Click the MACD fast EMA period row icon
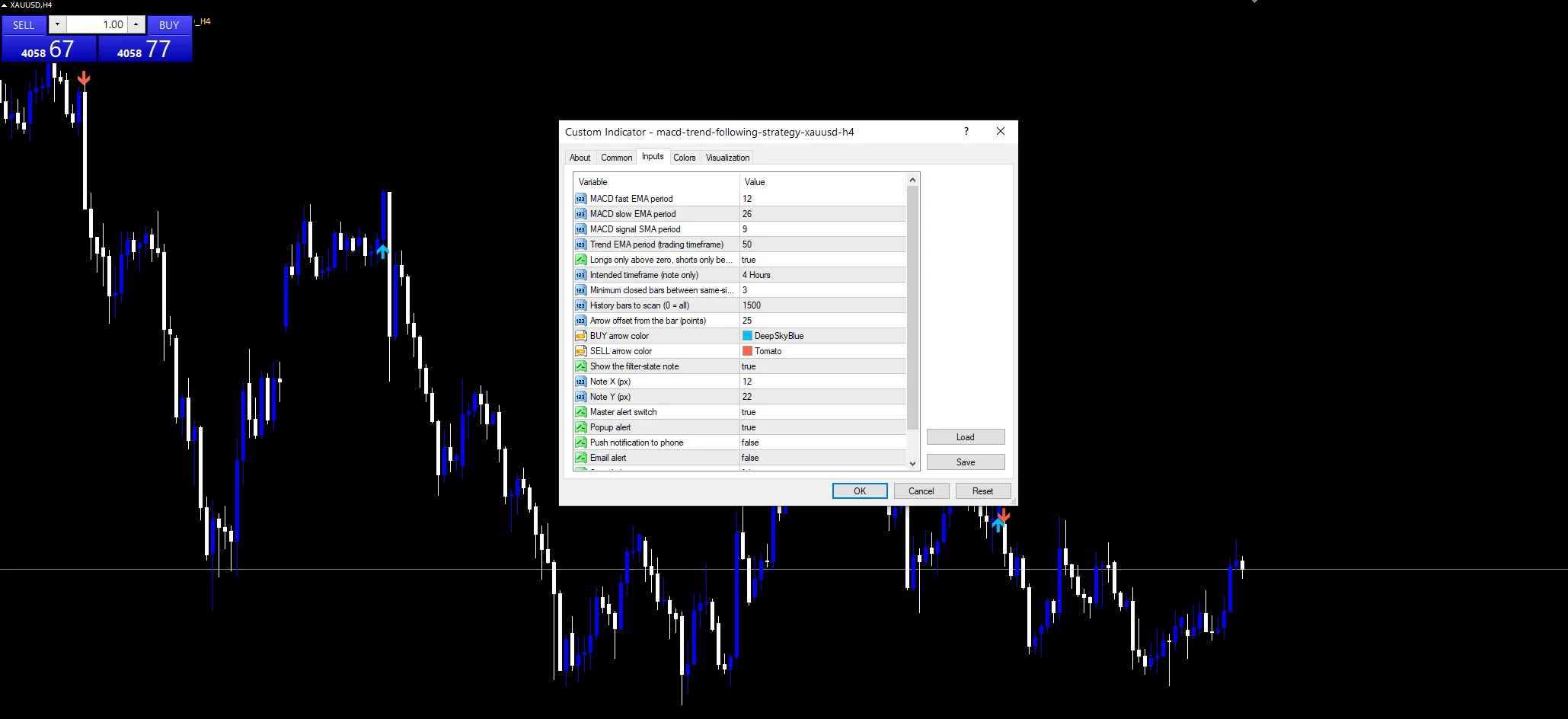 pos(581,199)
